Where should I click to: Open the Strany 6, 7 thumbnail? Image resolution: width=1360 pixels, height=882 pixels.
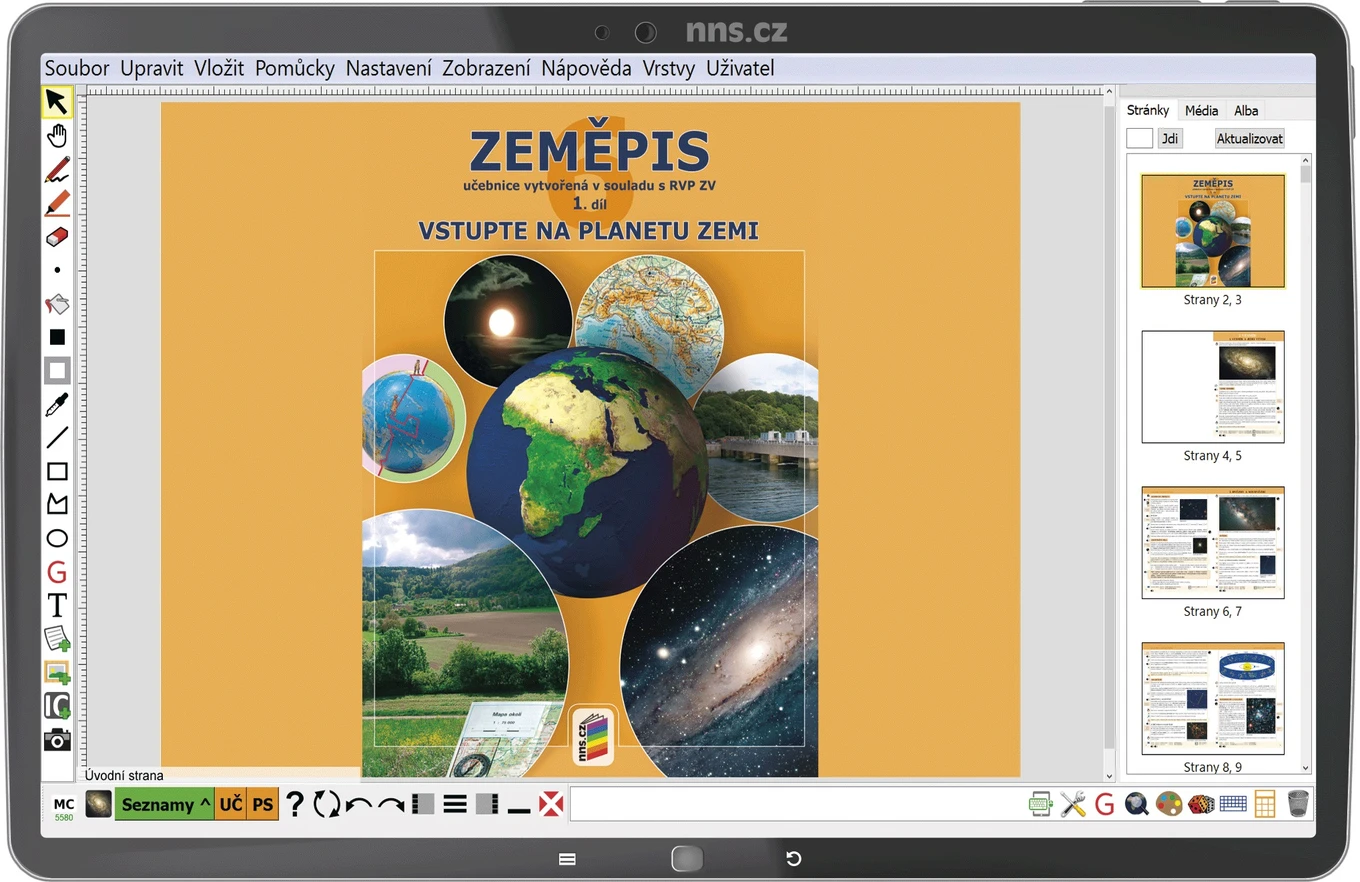tap(1213, 543)
